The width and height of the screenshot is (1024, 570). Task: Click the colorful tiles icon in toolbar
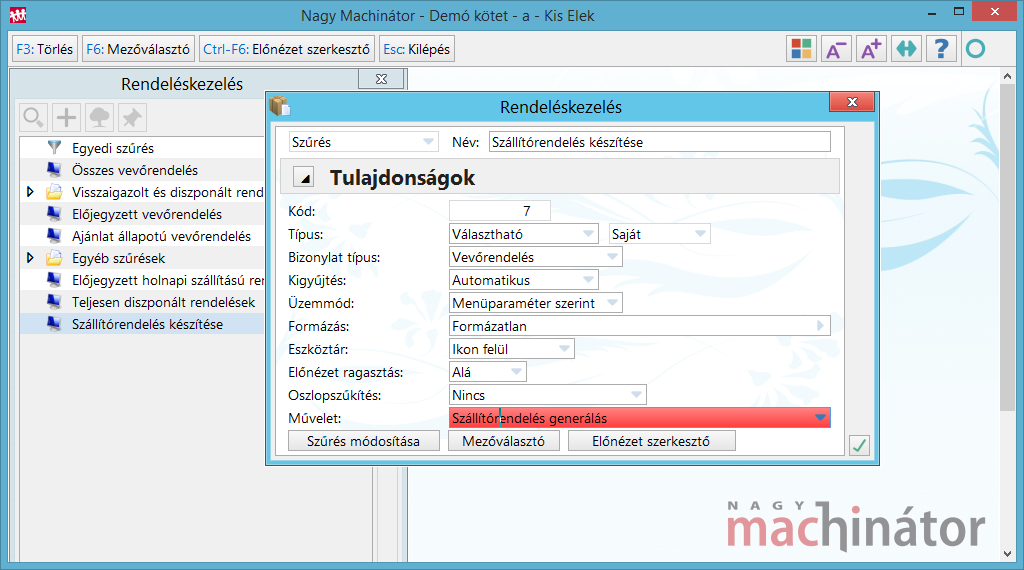[801, 49]
